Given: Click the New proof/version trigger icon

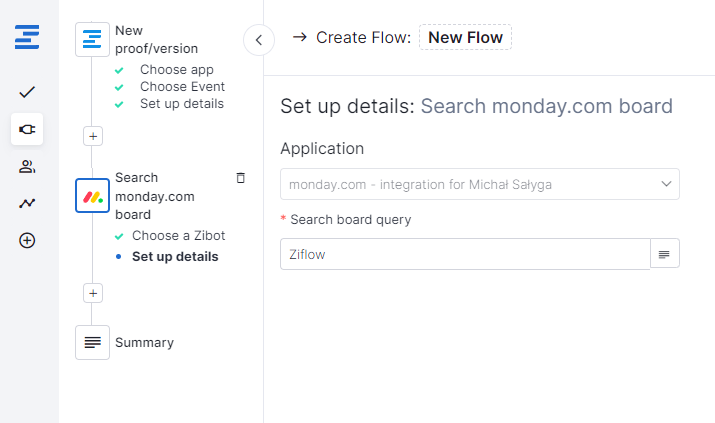Looking at the screenshot, I should (93, 40).
